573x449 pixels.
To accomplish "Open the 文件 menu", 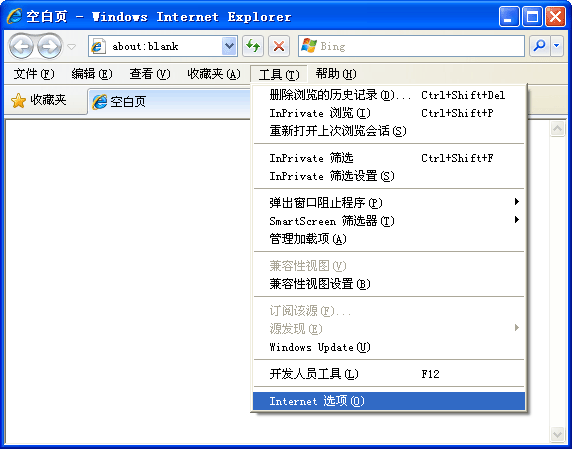I will 34,74.
